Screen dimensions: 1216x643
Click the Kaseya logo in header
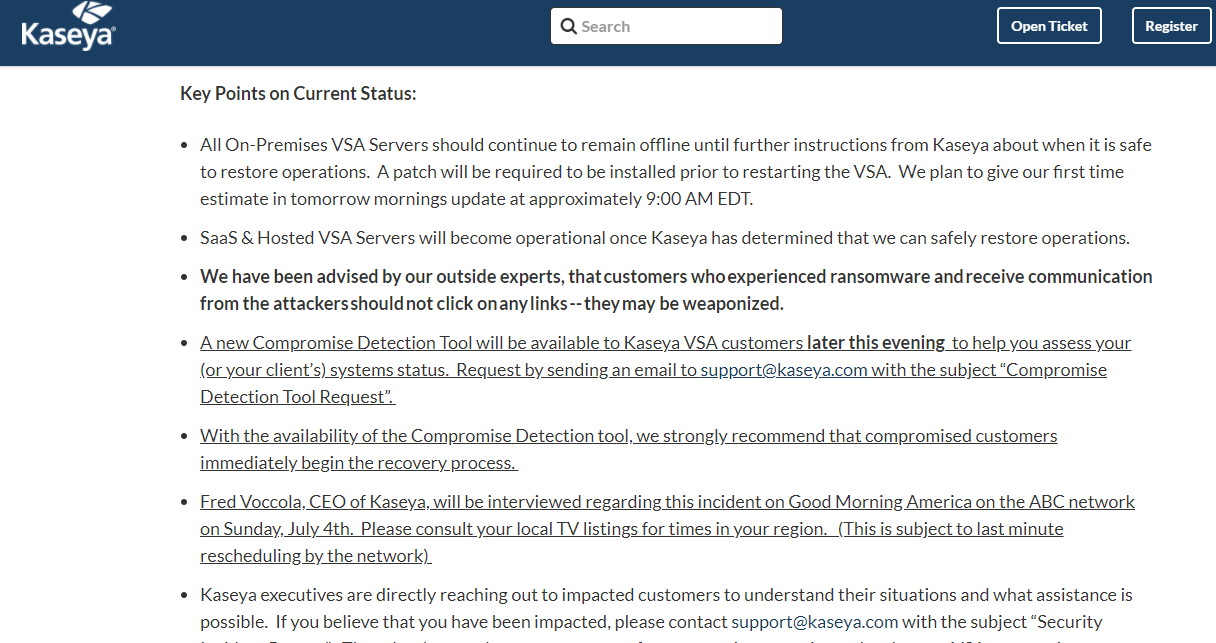pos(69,26)
